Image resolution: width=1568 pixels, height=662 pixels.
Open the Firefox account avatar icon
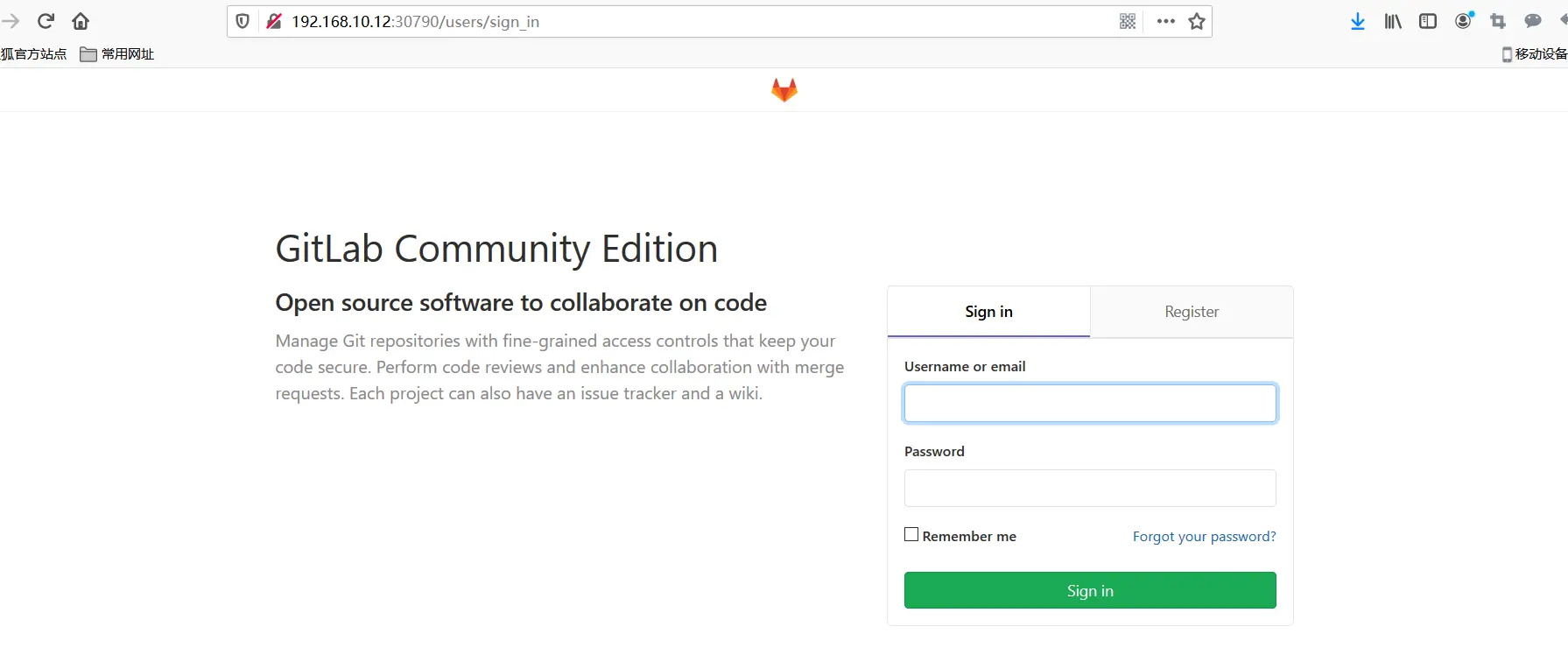(1464, 20)
